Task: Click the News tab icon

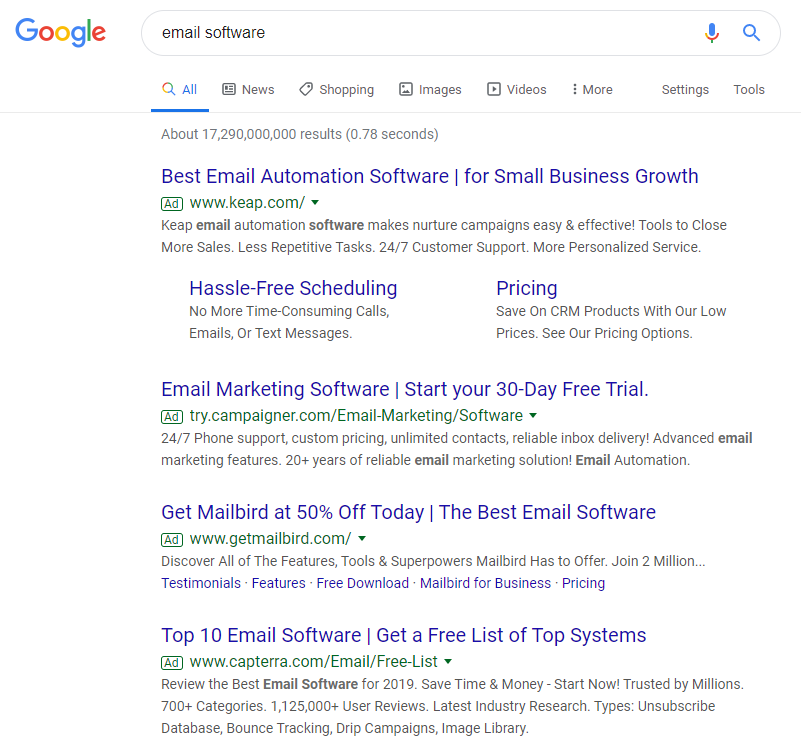Action: pos(229,89)
